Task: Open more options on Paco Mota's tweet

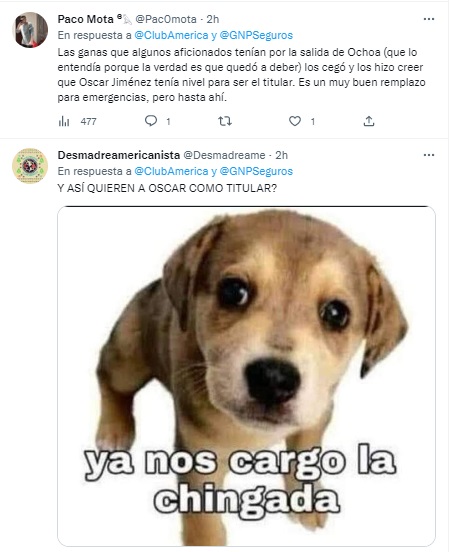Action: click(x=429, y=19)
